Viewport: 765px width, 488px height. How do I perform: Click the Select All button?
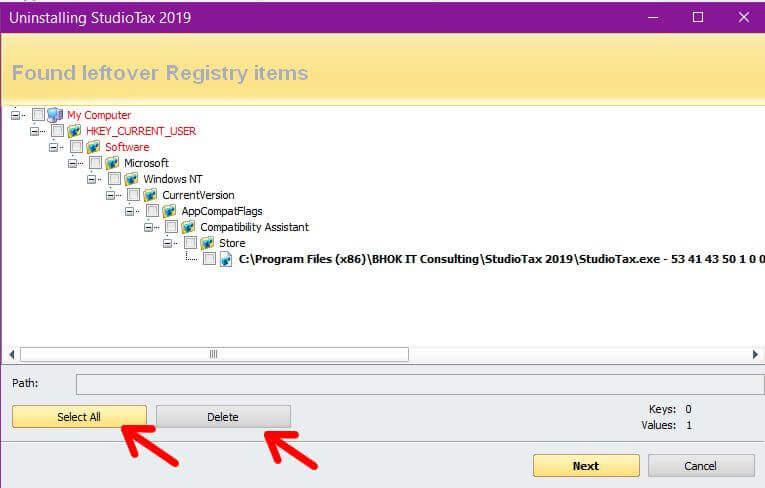[x=79, y=417]
